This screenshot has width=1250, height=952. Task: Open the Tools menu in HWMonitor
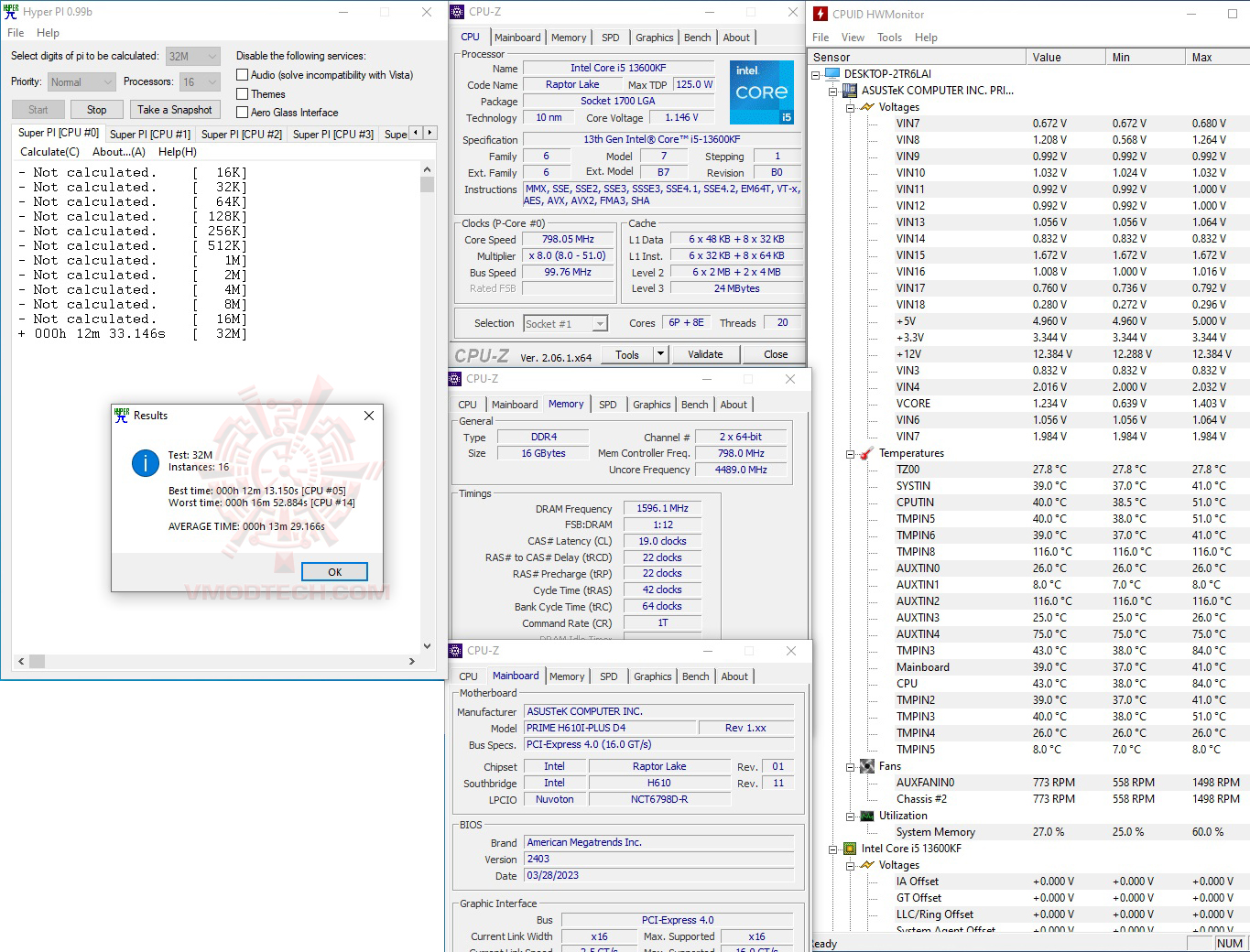point(889,38)
